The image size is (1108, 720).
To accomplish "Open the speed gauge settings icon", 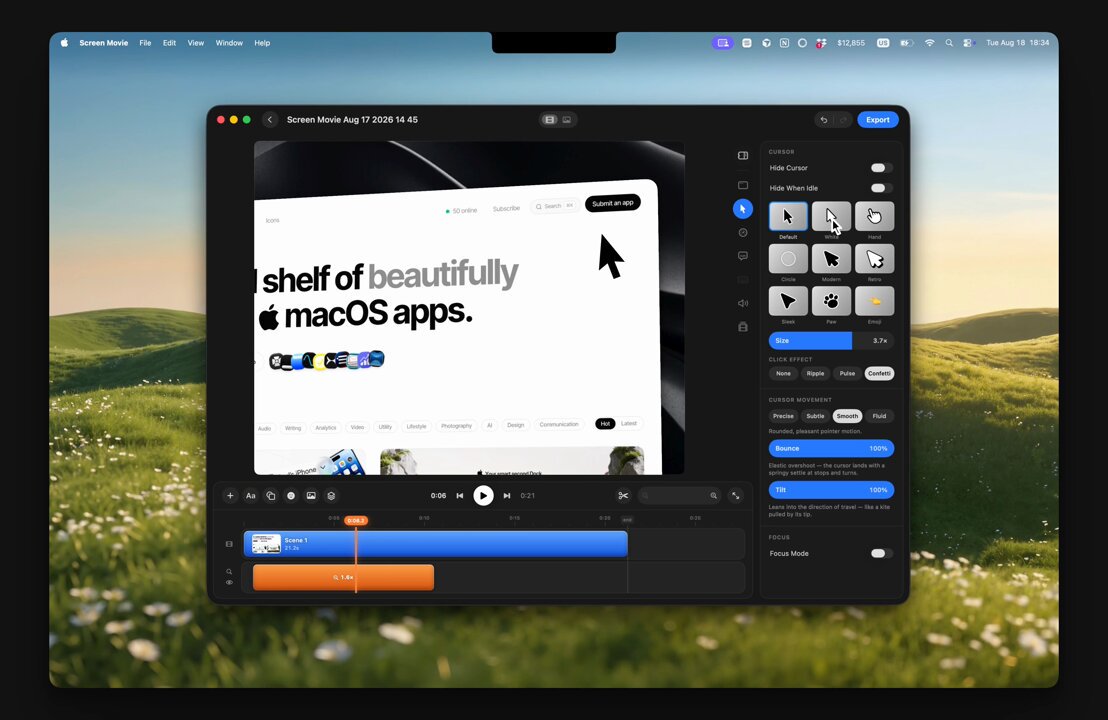I will coord(743,232).
